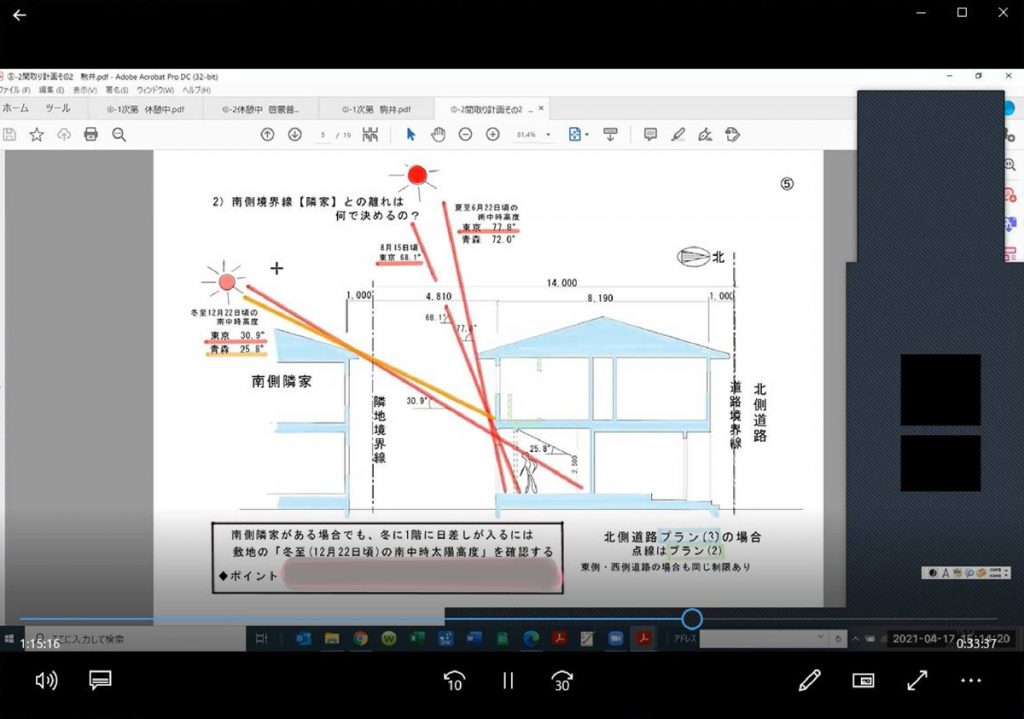Click the Acrobat cloud upload icon

point(63,135)
